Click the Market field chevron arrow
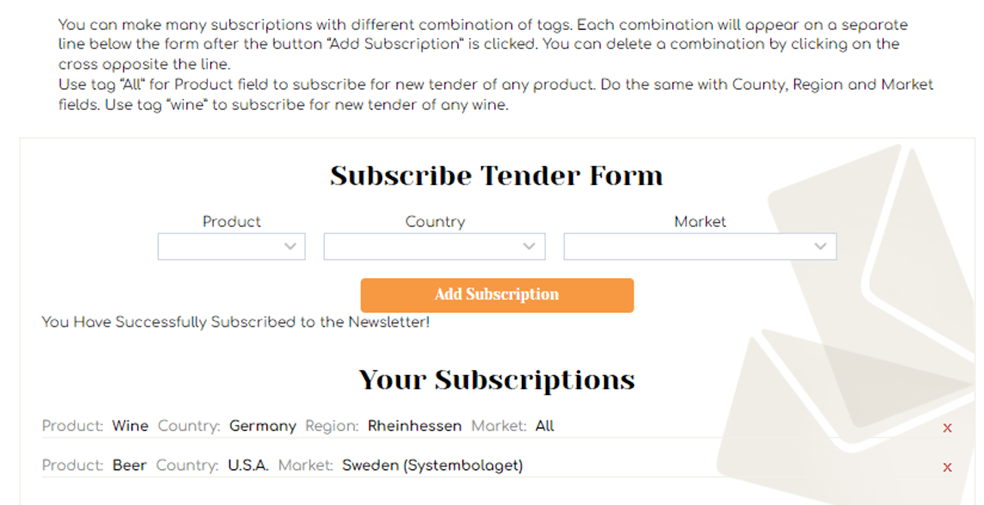The width and height of the screenshot is (984, 505). tap(820, 247)
